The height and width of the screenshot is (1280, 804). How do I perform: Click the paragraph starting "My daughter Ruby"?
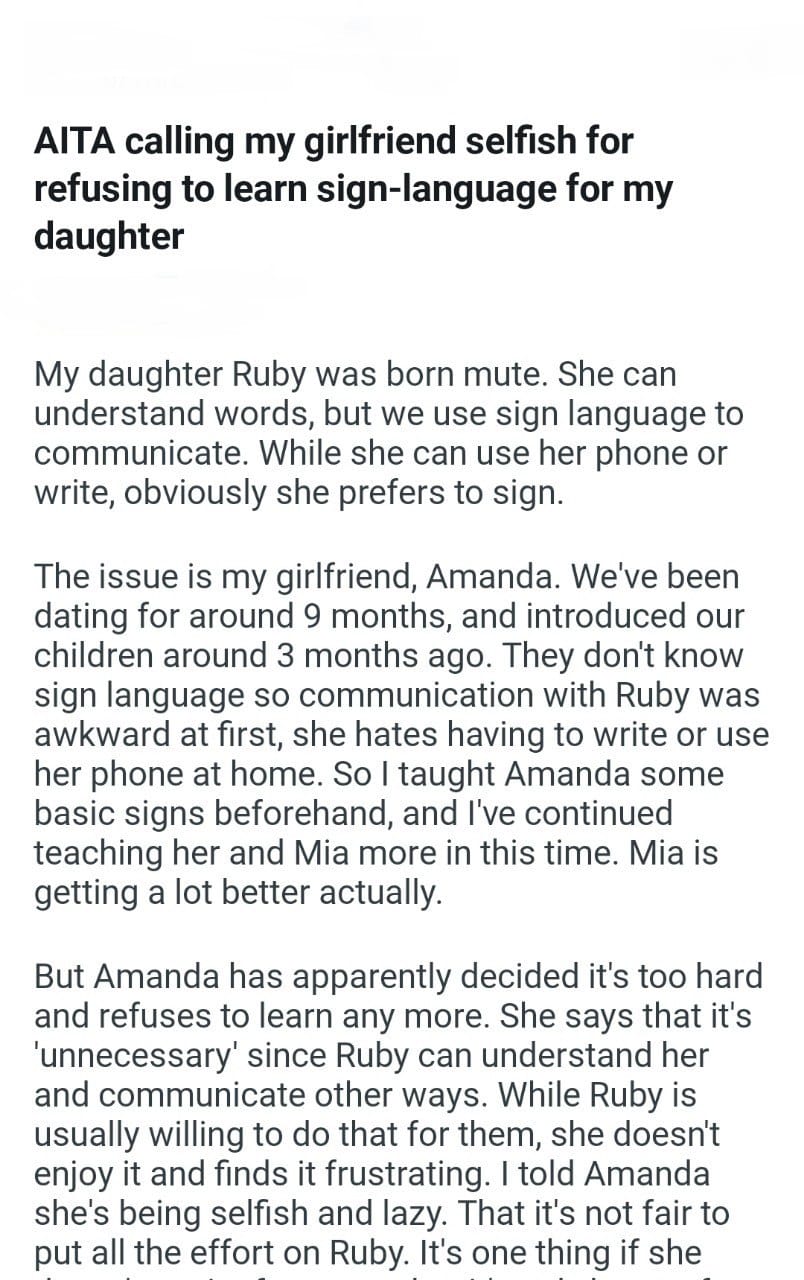(389, 434)
